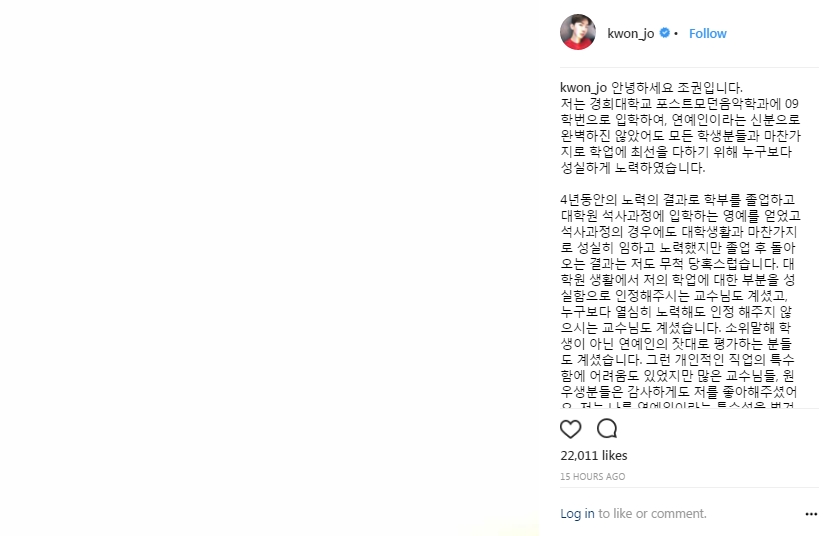This screenshot has width=823, height=536.
Task: Click the cut-off last caption line
Action: [678, 405]
